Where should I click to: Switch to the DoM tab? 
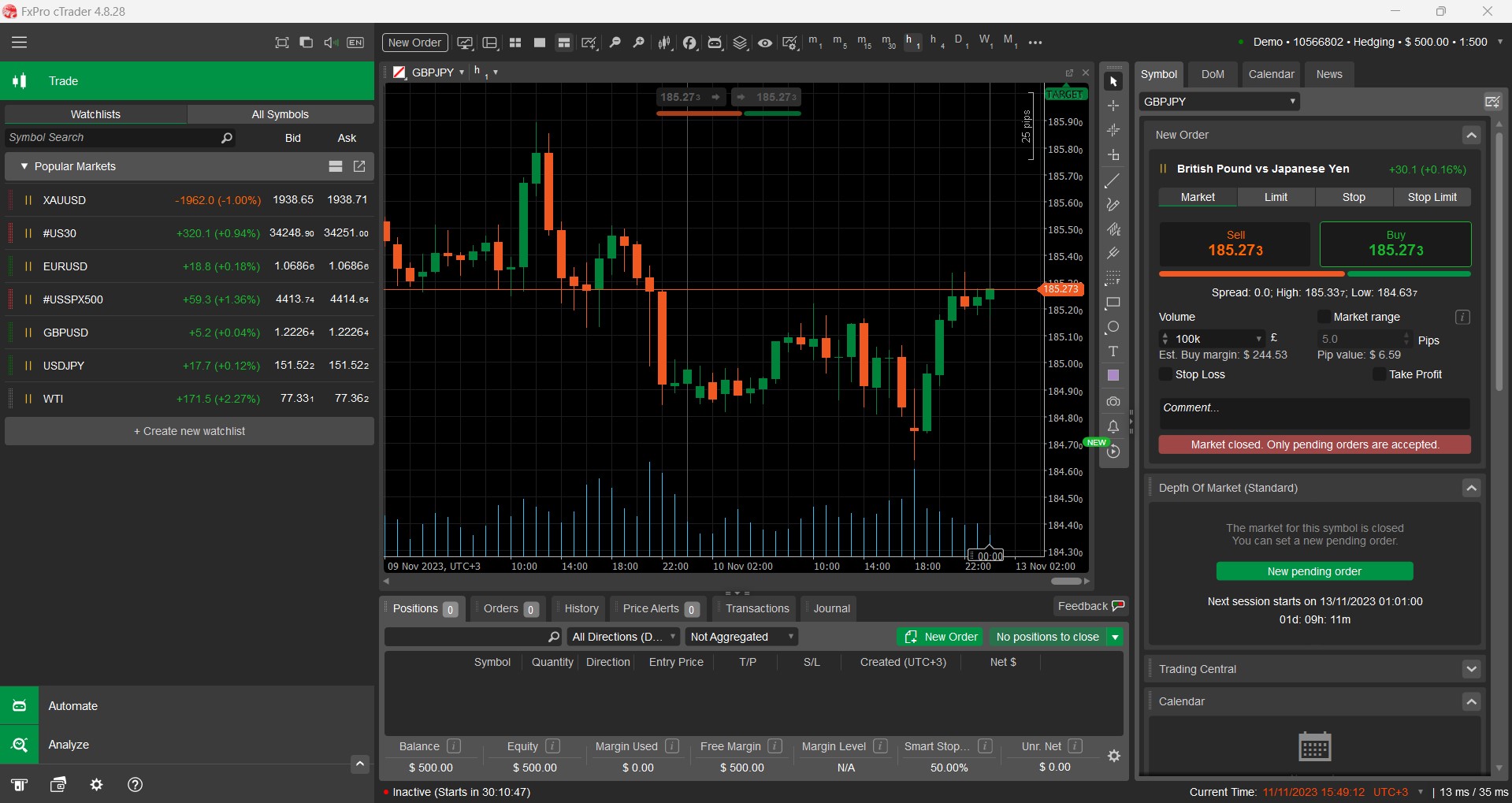pyautogui.click(x=1212, y=74)
